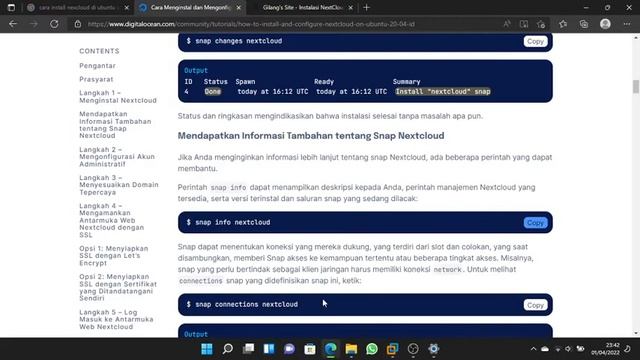The height and width of the screenshot is (360, 640).
Task: Copy the 'snap info nextcloud' command
Action: pyautogui.click(x=535, y=222)
